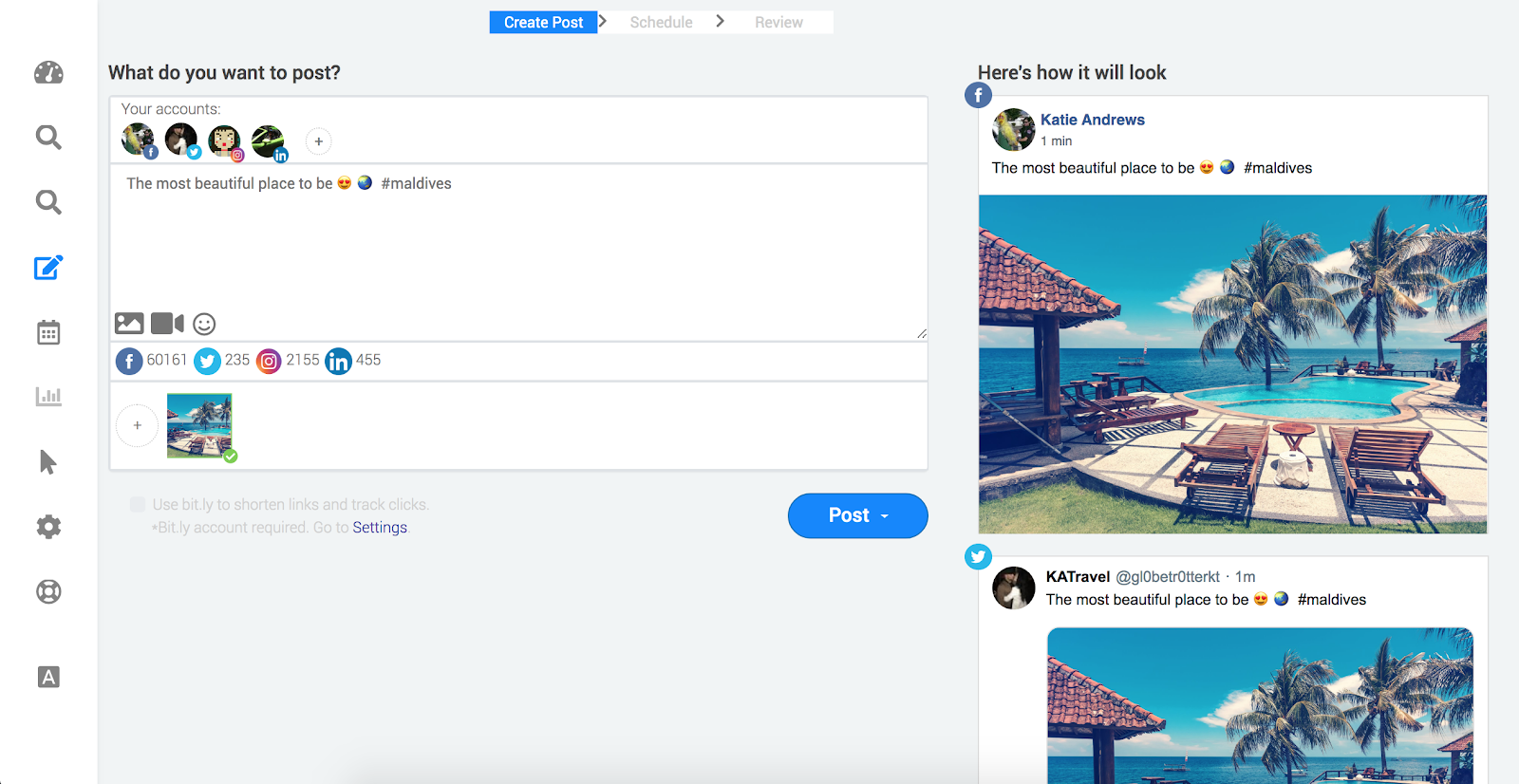The width and height of the screenshot is (1519, 784).
Task: Add another account with plus button
Action: [319, 141]
